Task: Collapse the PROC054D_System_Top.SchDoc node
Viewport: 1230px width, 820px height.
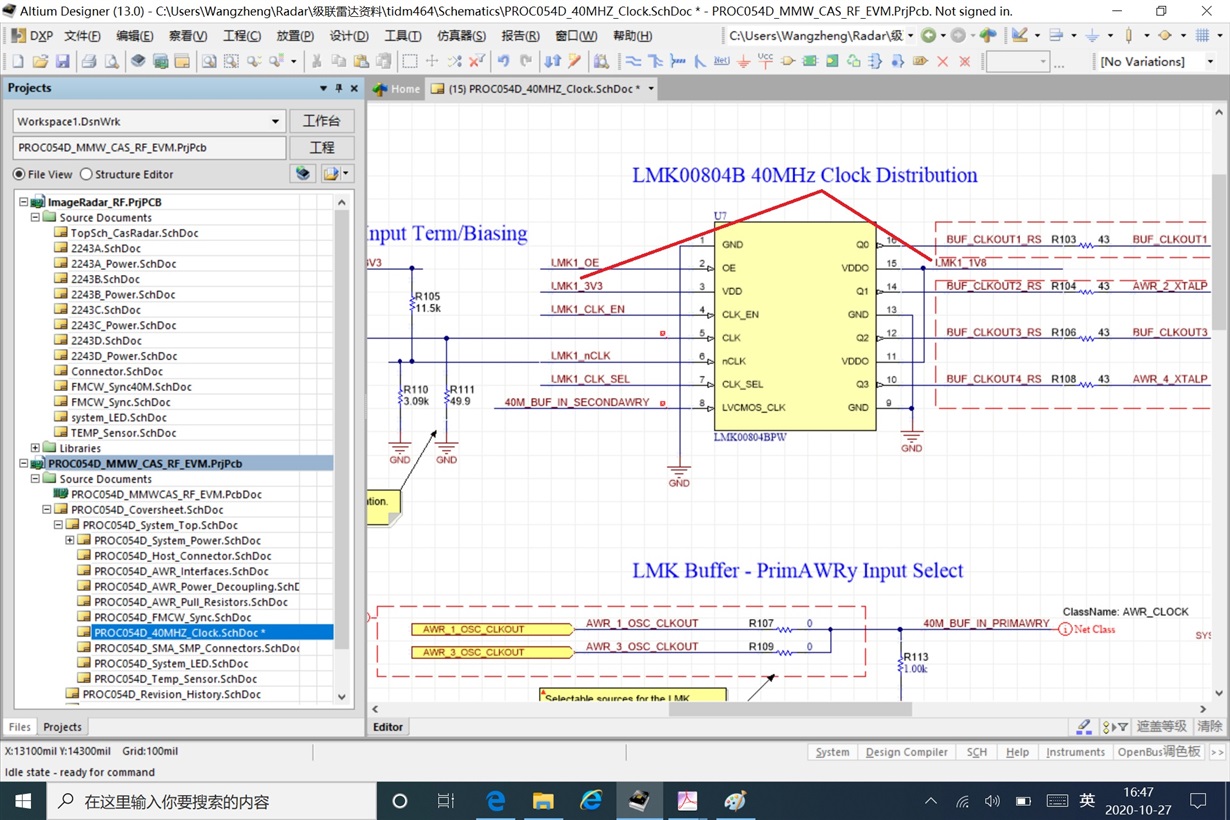Action: [58, 525]
